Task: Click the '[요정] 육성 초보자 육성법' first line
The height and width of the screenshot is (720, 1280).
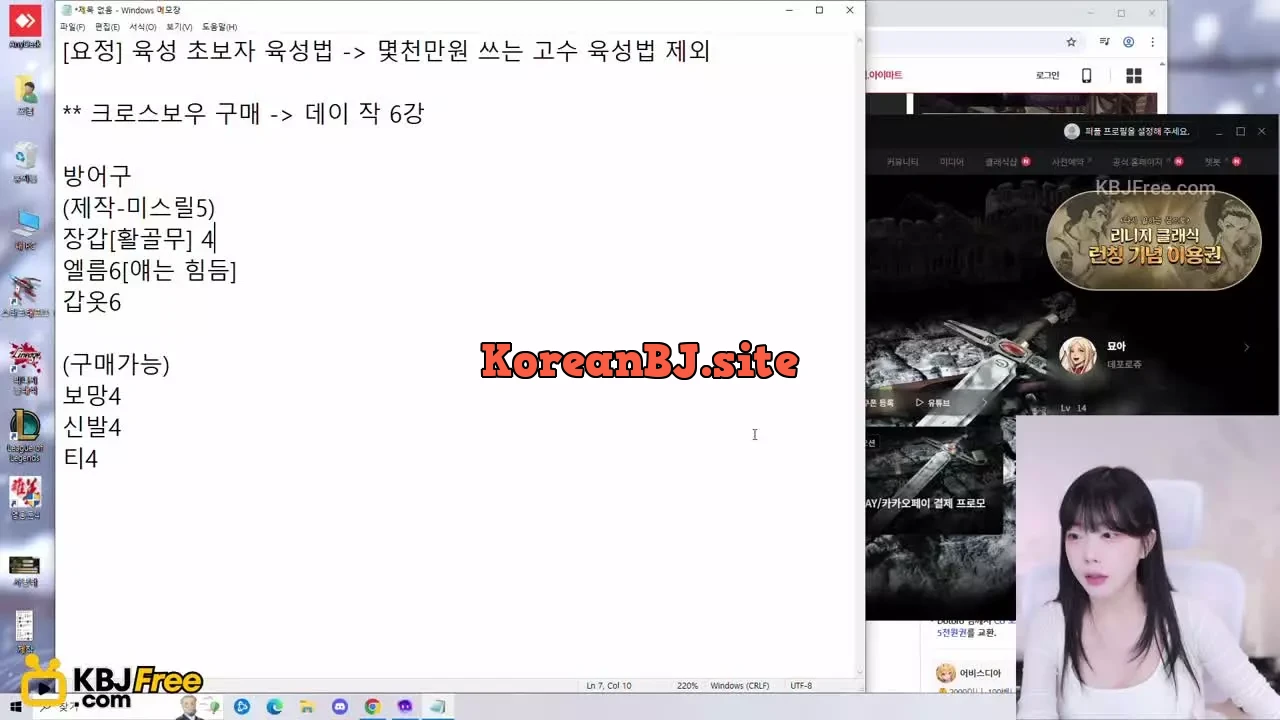Action: (x=386, y=51)
